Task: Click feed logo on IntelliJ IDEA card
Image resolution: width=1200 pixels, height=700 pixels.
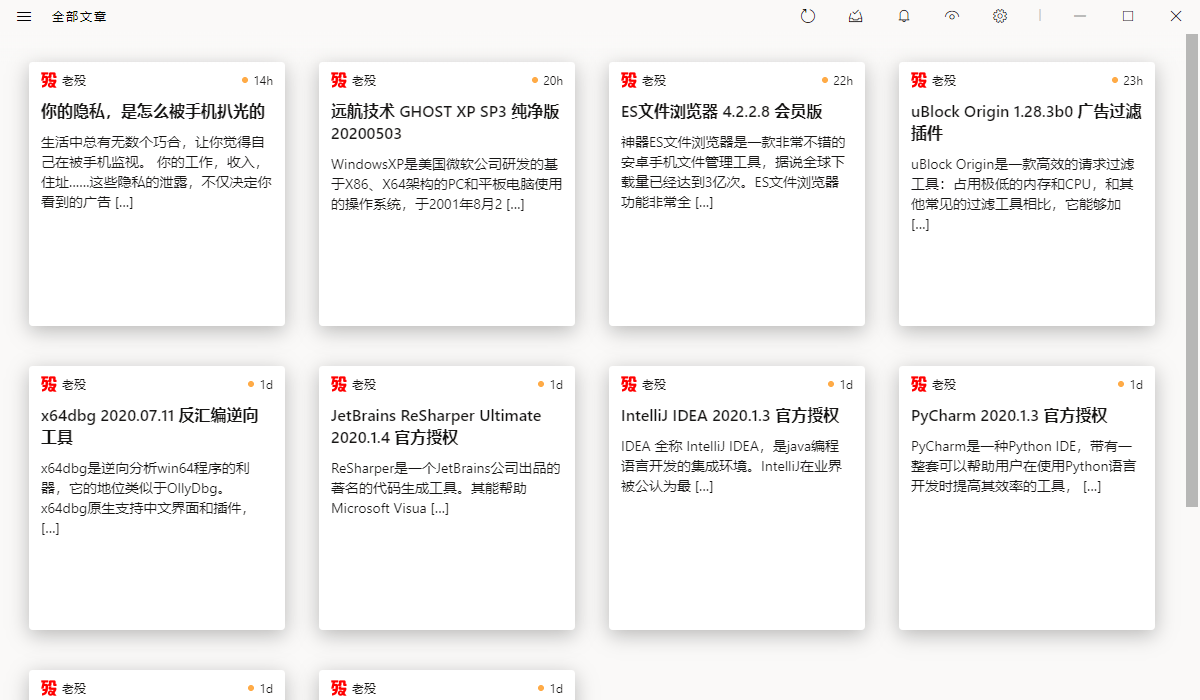Action: (629, 384)
